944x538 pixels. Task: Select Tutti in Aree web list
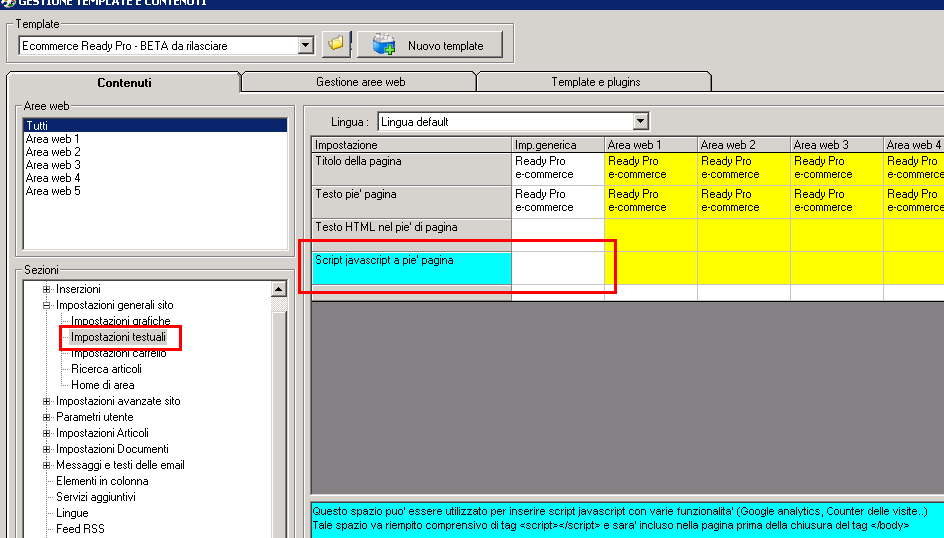[x=155, y=125]
